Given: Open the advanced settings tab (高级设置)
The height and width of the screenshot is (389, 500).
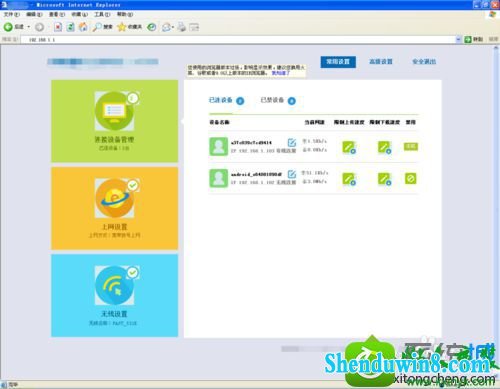Looking at the screenshot, I should click(381, 62).
